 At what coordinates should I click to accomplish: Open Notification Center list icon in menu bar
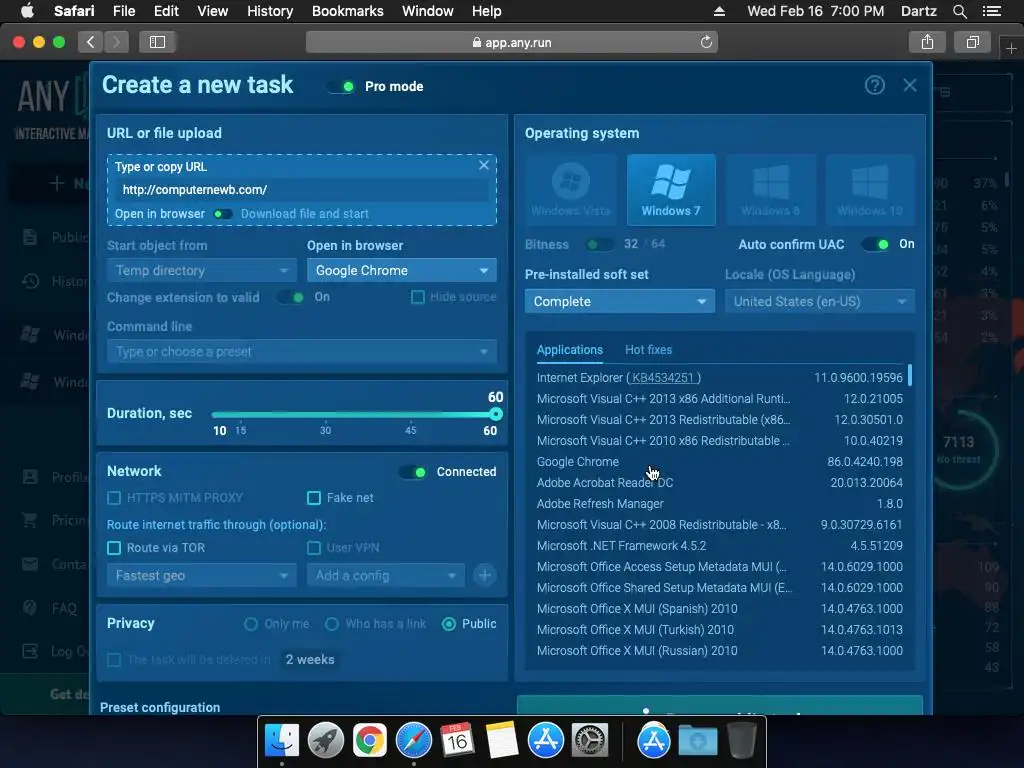991,11
